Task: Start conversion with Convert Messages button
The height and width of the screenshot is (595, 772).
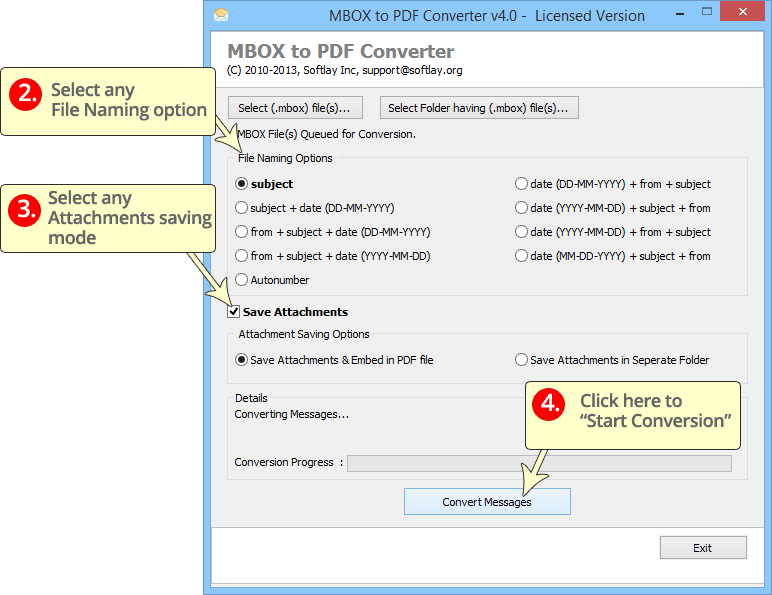Action: pos(487,501)
